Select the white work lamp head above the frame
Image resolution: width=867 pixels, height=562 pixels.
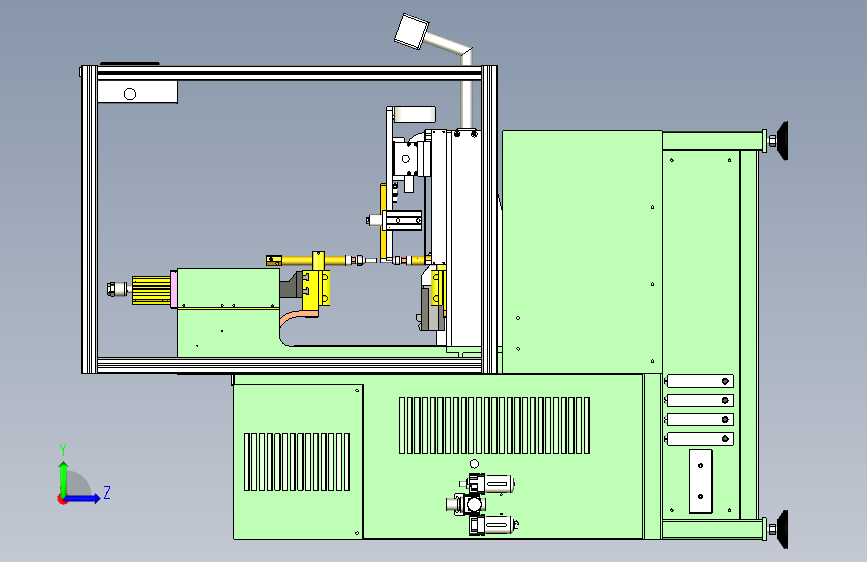(x=412, y=31)
